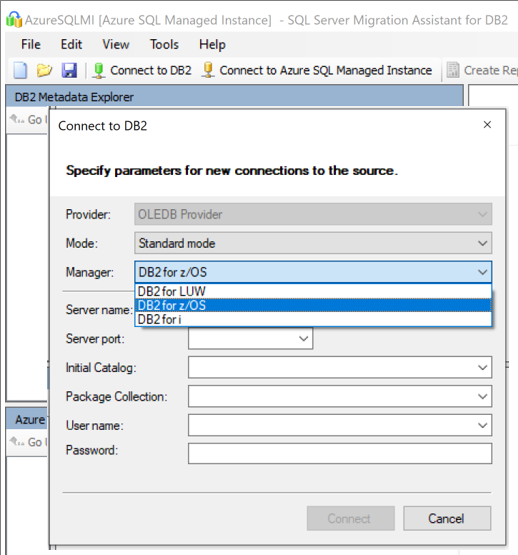Click the disabled Provider dropdown
518x555 pixels.
click(313, 214)
